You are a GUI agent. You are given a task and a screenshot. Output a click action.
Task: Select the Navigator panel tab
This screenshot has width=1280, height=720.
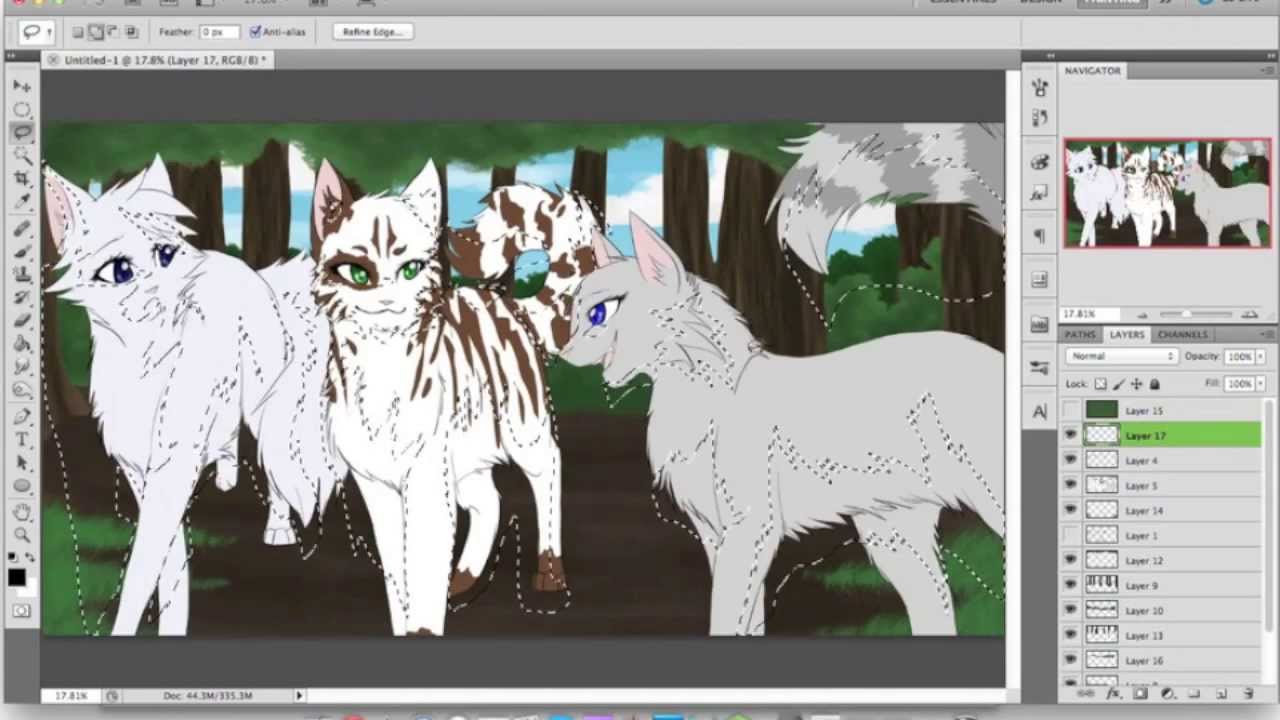(1092, 71)
